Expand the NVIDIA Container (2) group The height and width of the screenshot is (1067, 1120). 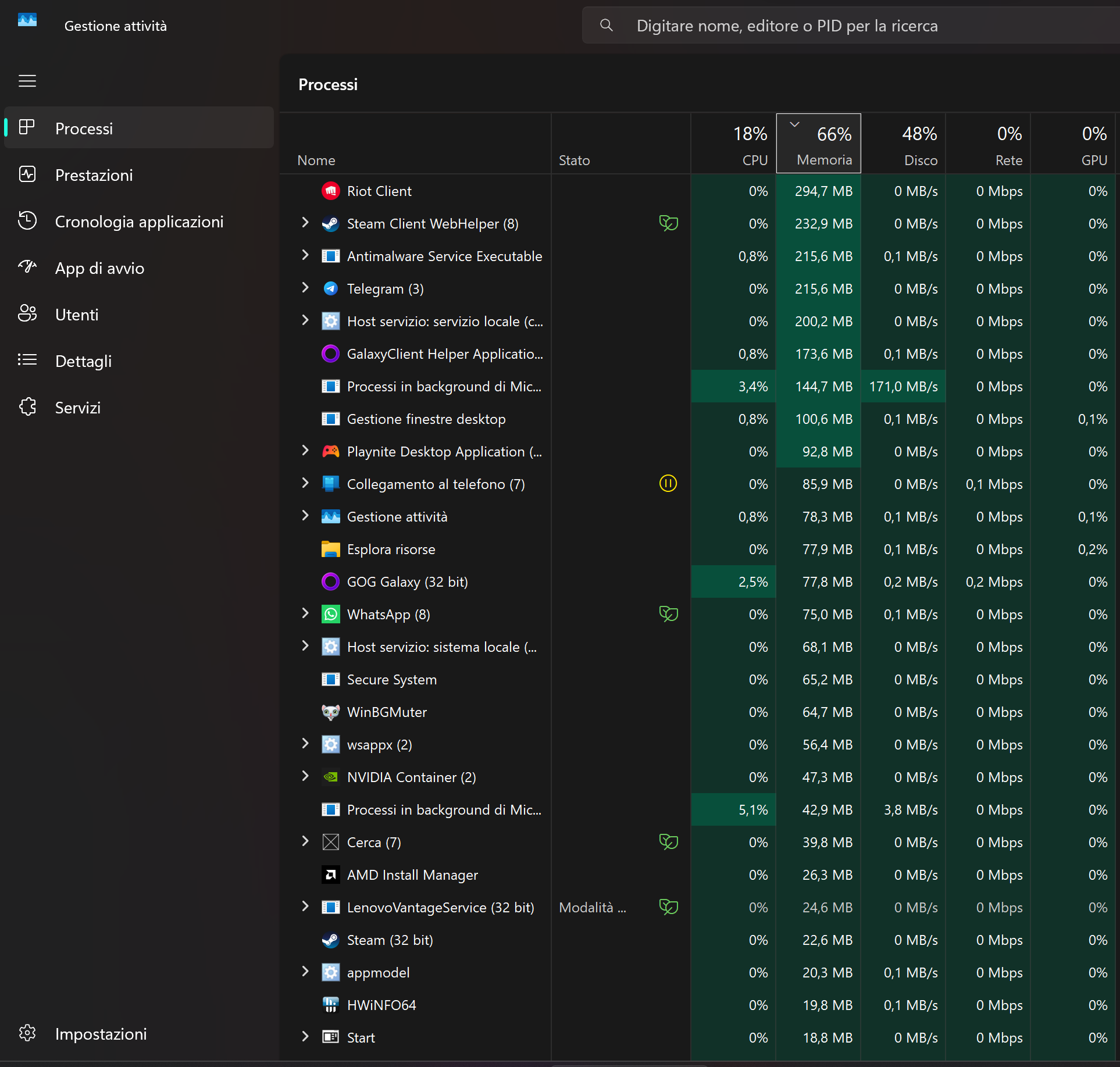click(x=305, y=776)
